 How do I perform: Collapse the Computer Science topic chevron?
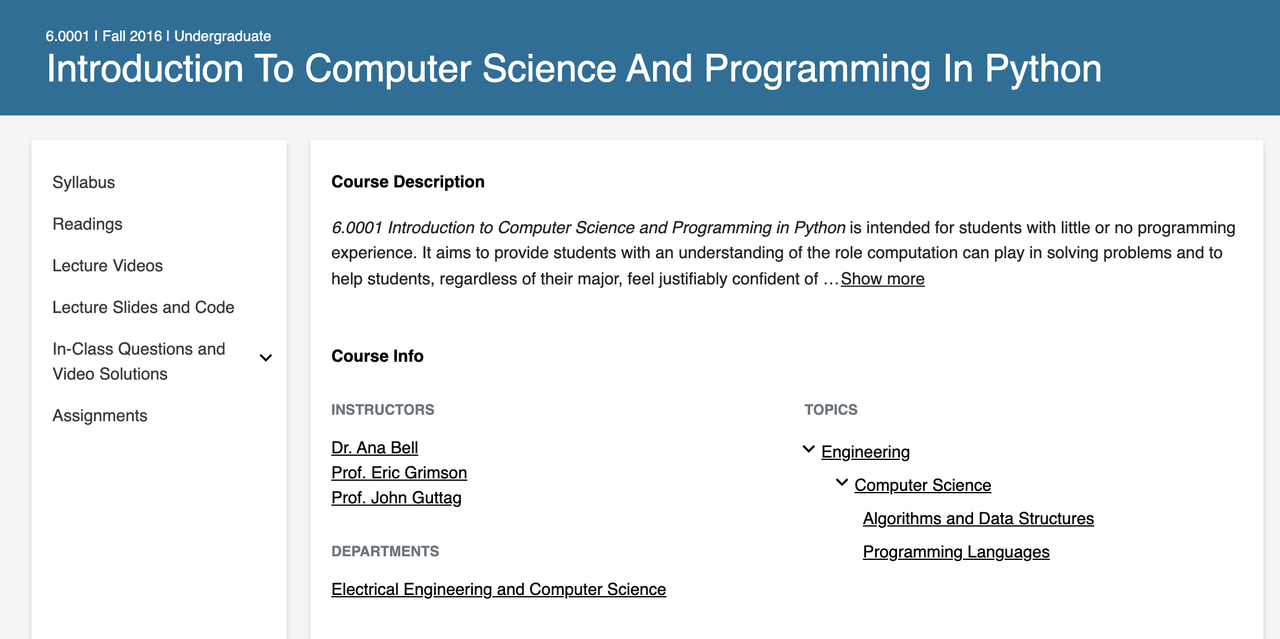[x=842, y=483]
